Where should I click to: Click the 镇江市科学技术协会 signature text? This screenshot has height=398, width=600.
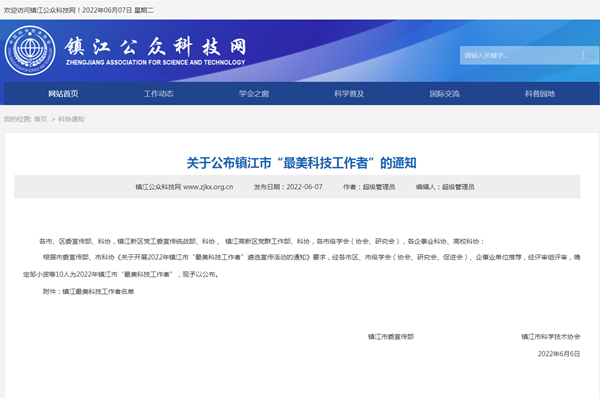point(551,337)
